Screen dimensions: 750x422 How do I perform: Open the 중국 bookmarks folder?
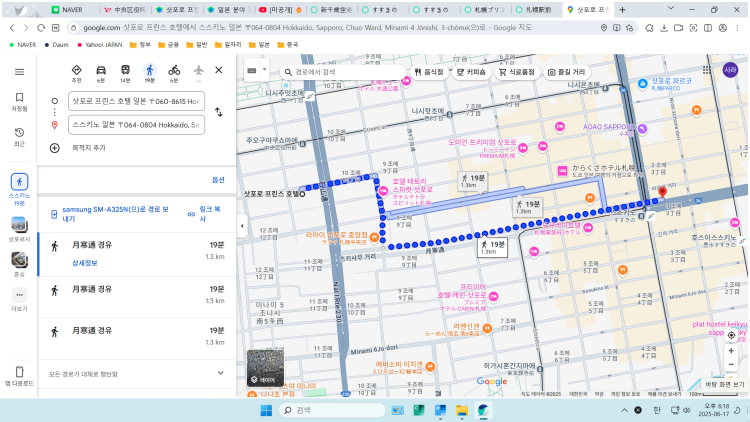pos(287,44)
